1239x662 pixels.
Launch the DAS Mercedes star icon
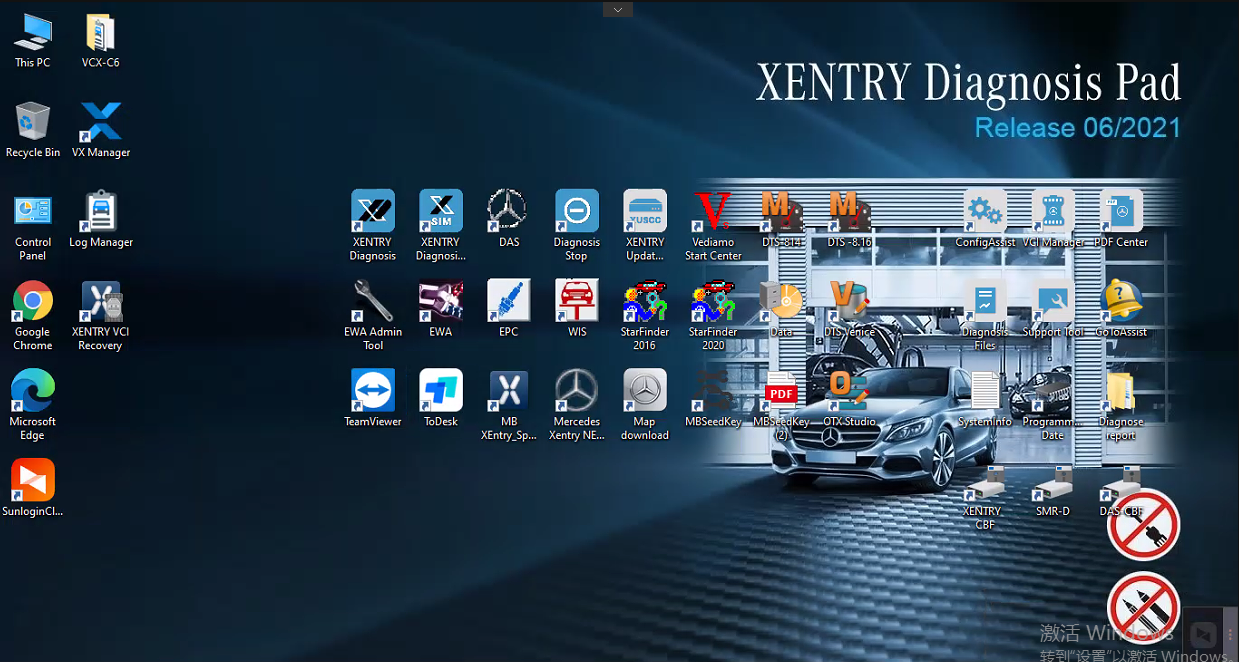(508, 212)
